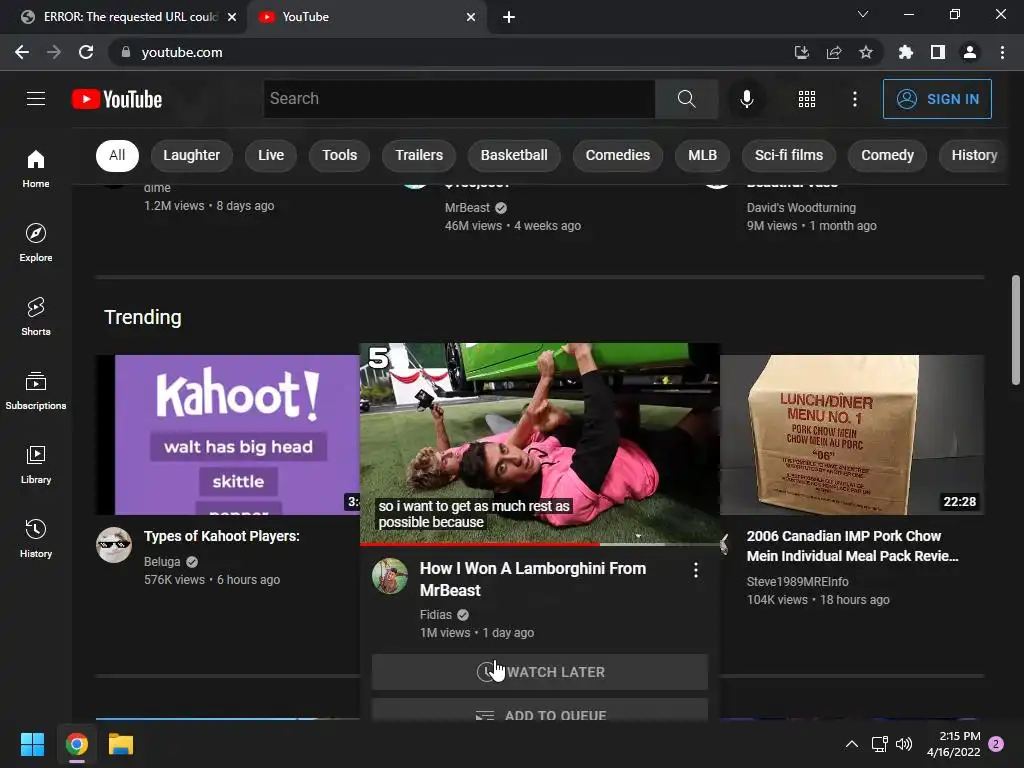Click the SIGN IN button
Image resolution: width=1024 pixels, height=768 pixels.
936,99
